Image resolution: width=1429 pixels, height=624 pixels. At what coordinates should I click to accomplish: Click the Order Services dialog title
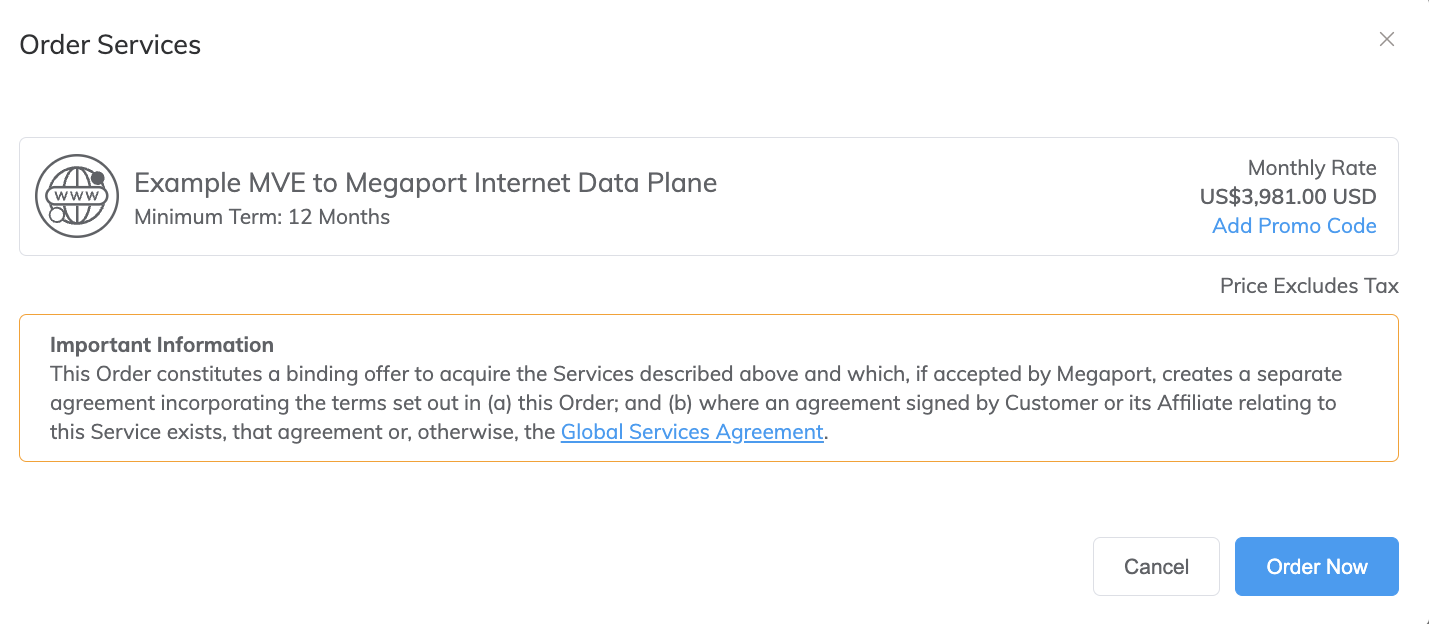[x=110, y=45]
